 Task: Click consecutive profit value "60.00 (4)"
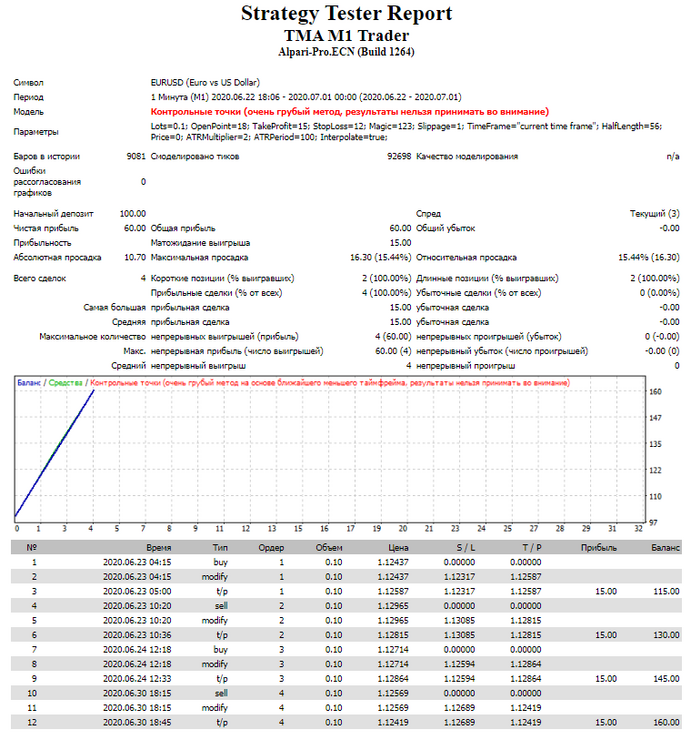[x=393, y=351]
